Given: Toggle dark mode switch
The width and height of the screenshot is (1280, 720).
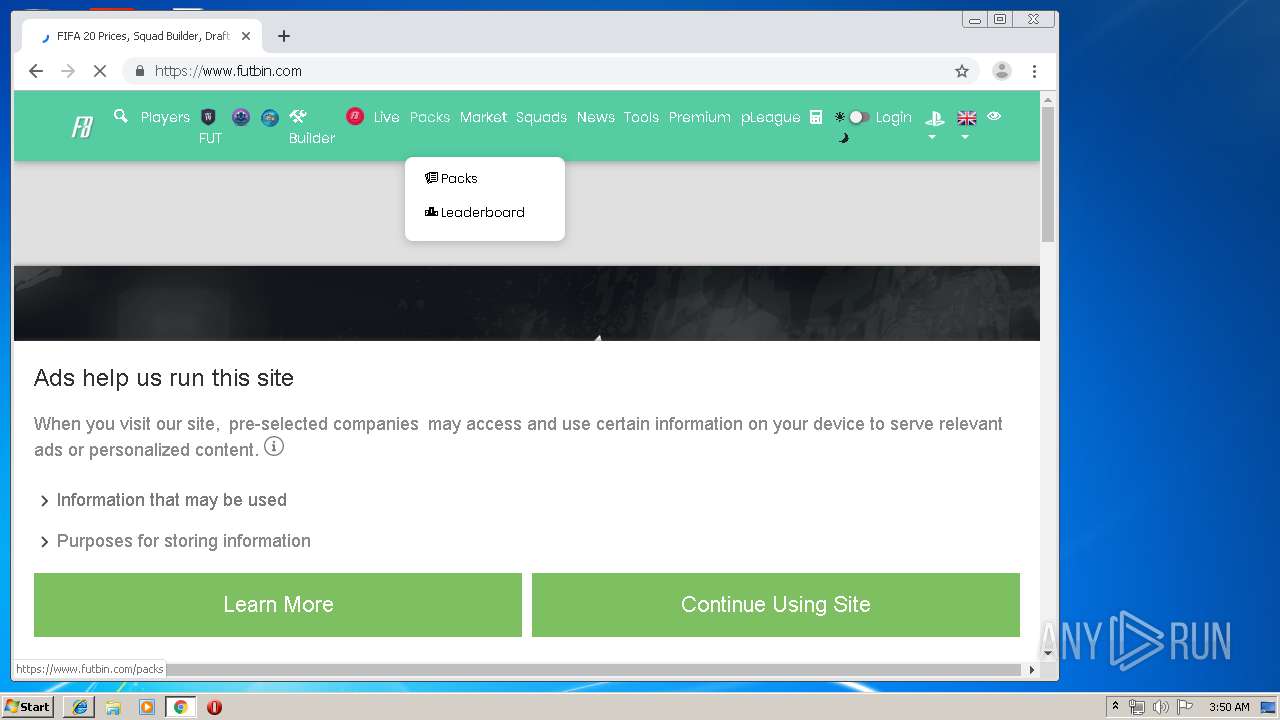Looking at the screenshot, I should pos(858,117).
